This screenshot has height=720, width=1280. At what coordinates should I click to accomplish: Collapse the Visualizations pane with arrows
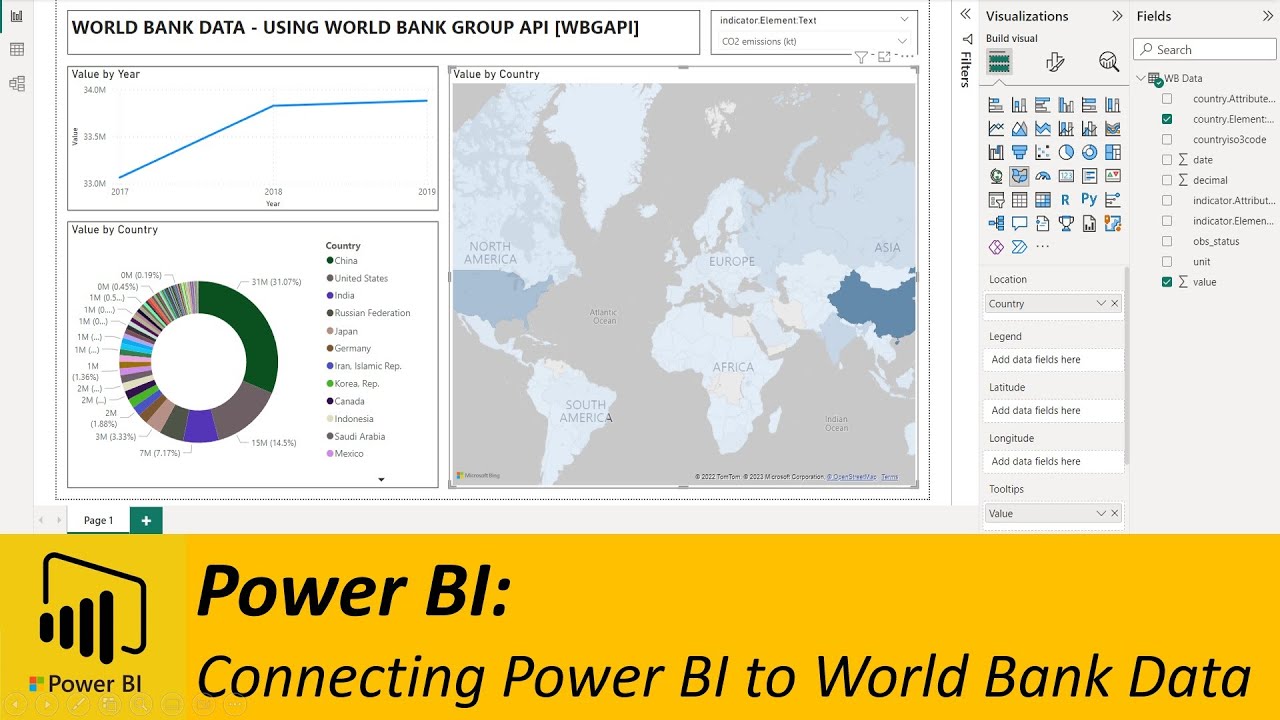click(1118, 16)
